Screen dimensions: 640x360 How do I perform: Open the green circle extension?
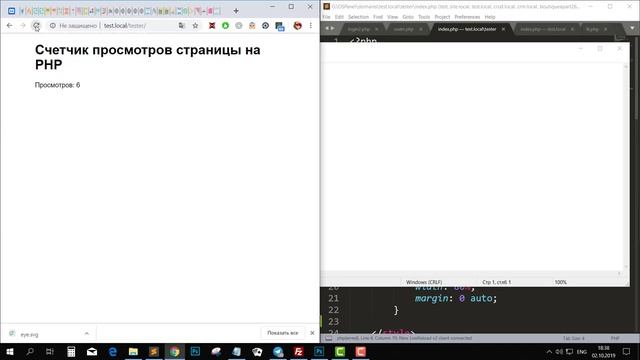[225, 26]
